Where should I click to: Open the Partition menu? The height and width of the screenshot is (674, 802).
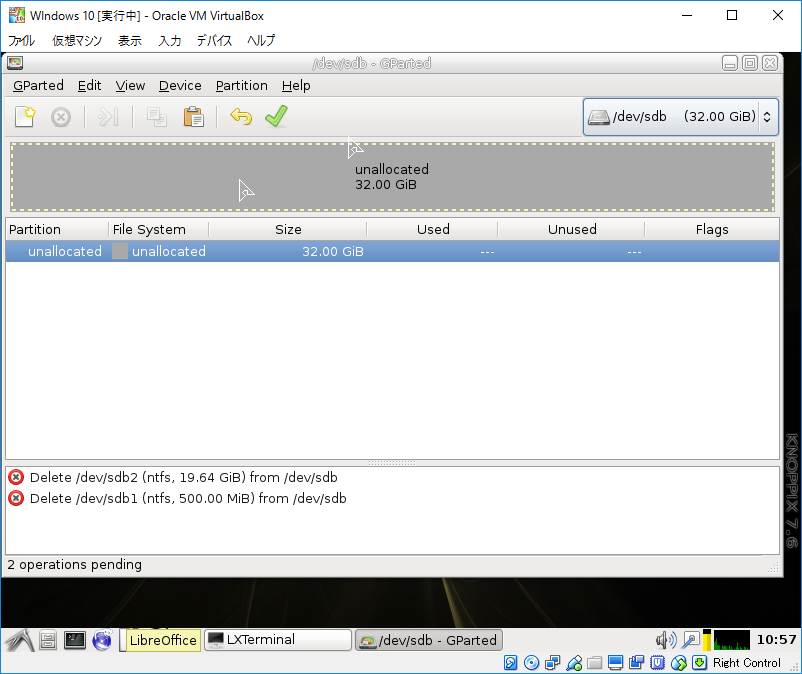(241, 85)
